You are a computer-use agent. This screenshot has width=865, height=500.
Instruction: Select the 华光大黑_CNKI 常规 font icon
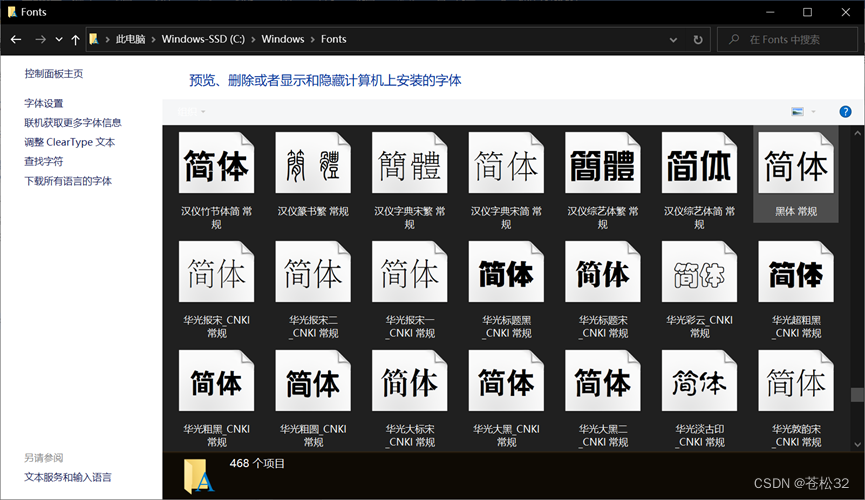pos(506,380)
